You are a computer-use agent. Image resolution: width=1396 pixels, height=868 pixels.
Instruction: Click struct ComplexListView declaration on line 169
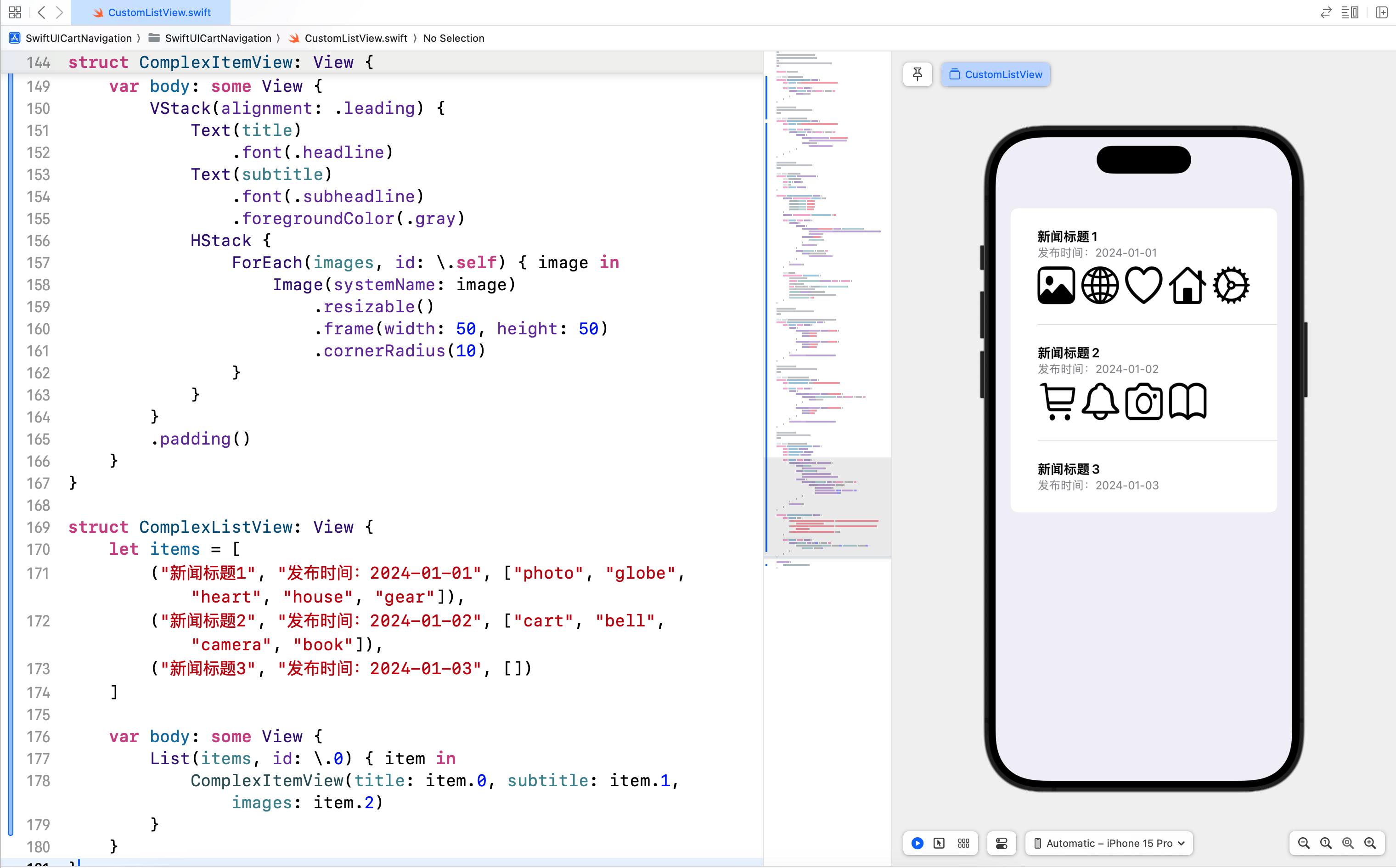coord(221,527)
